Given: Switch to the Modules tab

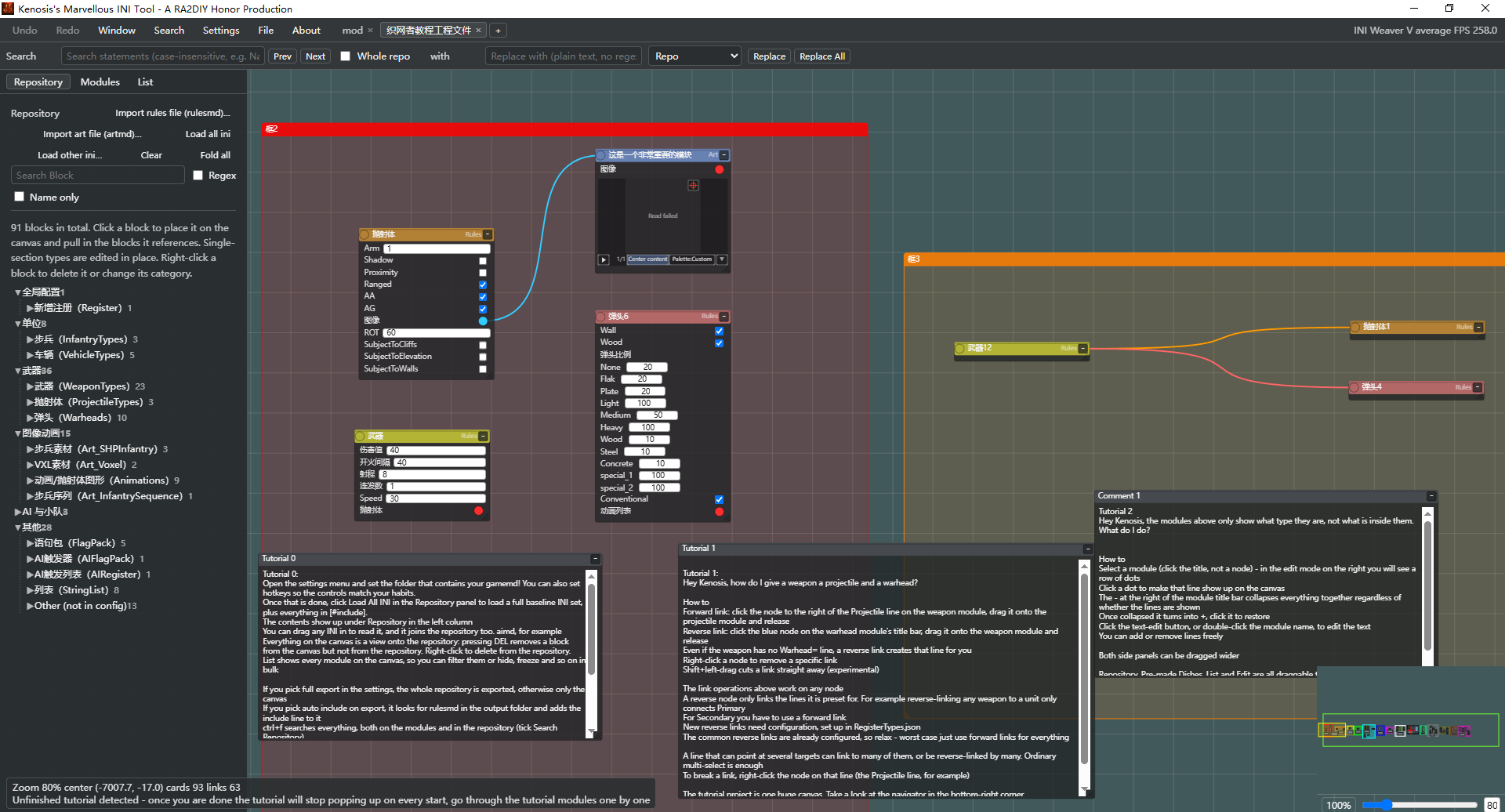Looking at the screenshot, I should [100, 82].
